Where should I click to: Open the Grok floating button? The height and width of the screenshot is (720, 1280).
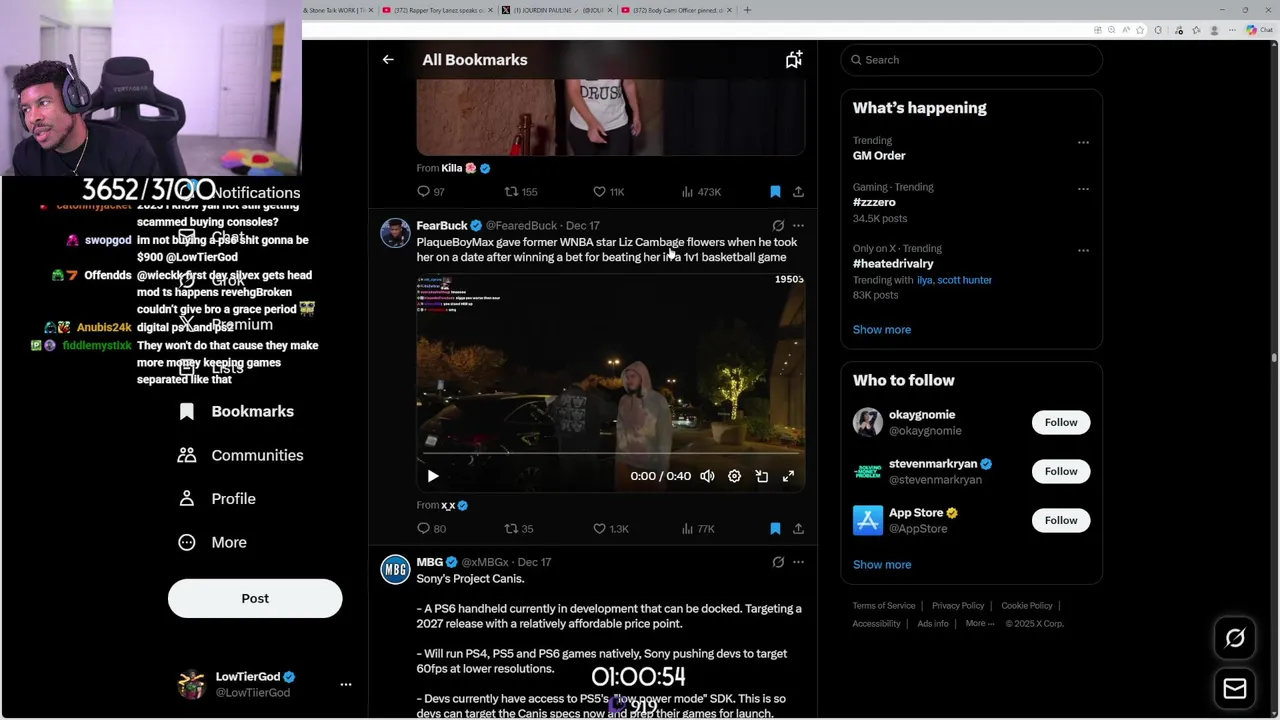pyautogui.click(x=1235, y=638)
